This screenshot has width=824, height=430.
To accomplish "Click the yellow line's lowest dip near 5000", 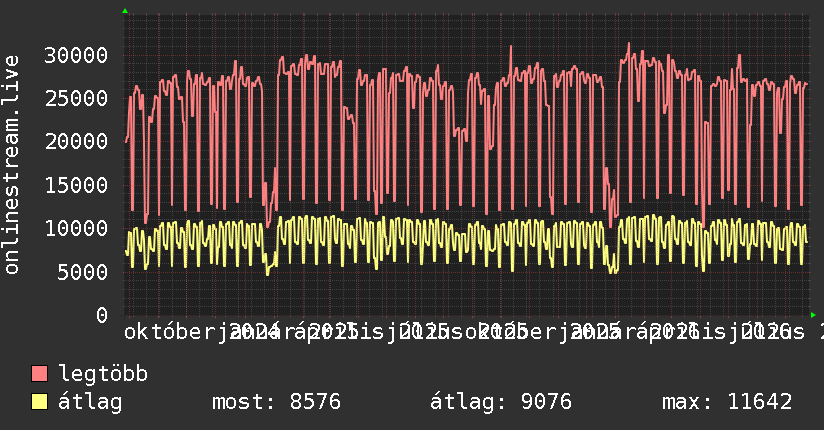I will (x=267, y=274).
